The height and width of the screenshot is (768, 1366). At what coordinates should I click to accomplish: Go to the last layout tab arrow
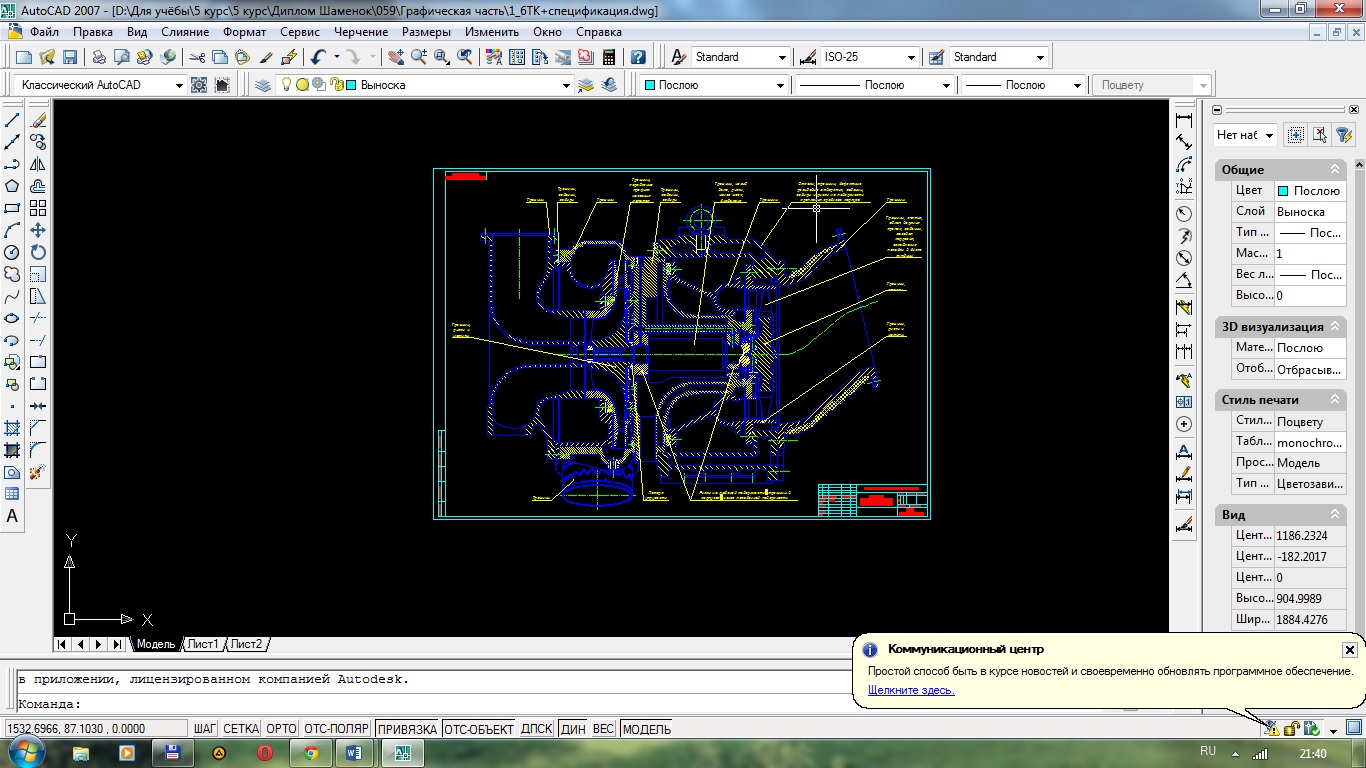(x=118, y=644)
